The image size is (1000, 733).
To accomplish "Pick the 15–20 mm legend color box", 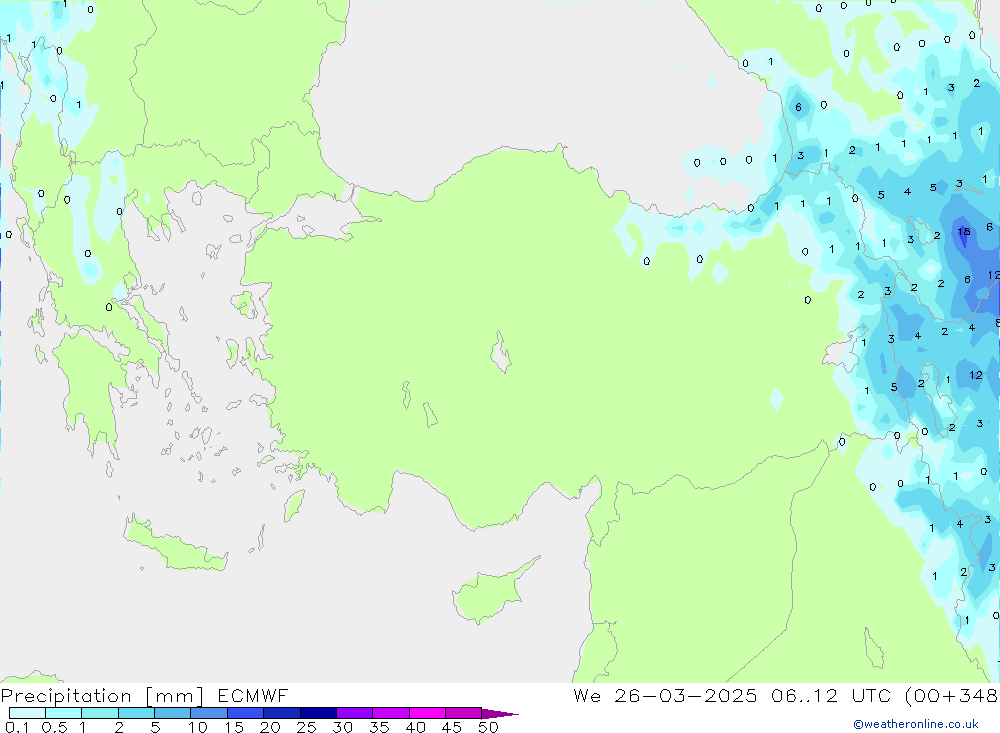I will (x=245, y=713).
